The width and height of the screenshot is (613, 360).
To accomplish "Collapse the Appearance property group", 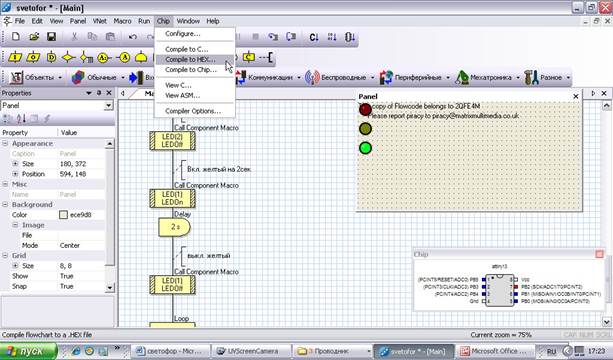I will [x=5, y=143].
